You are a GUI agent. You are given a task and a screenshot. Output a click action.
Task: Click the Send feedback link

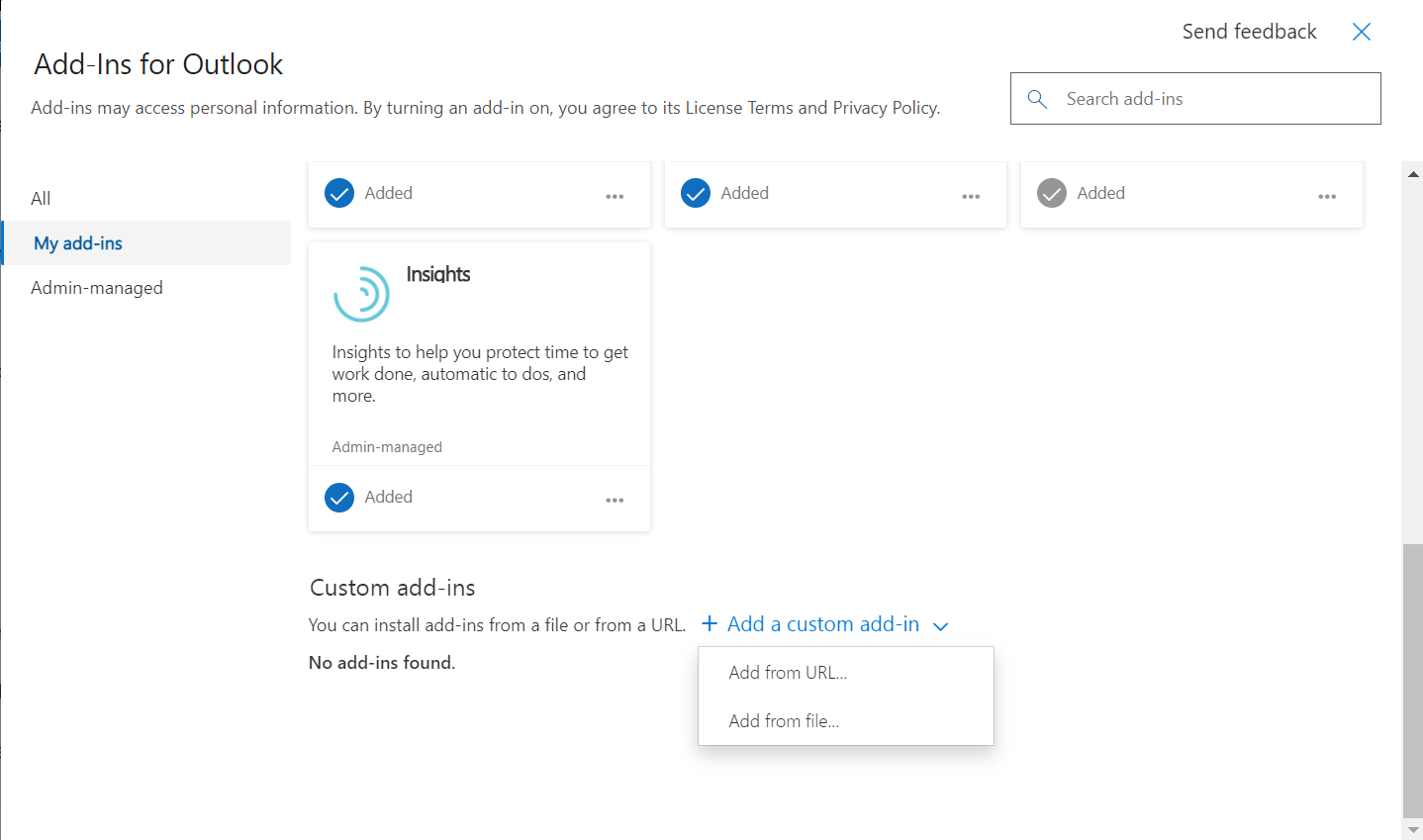pyautogui.click(x=1249, y=32)
